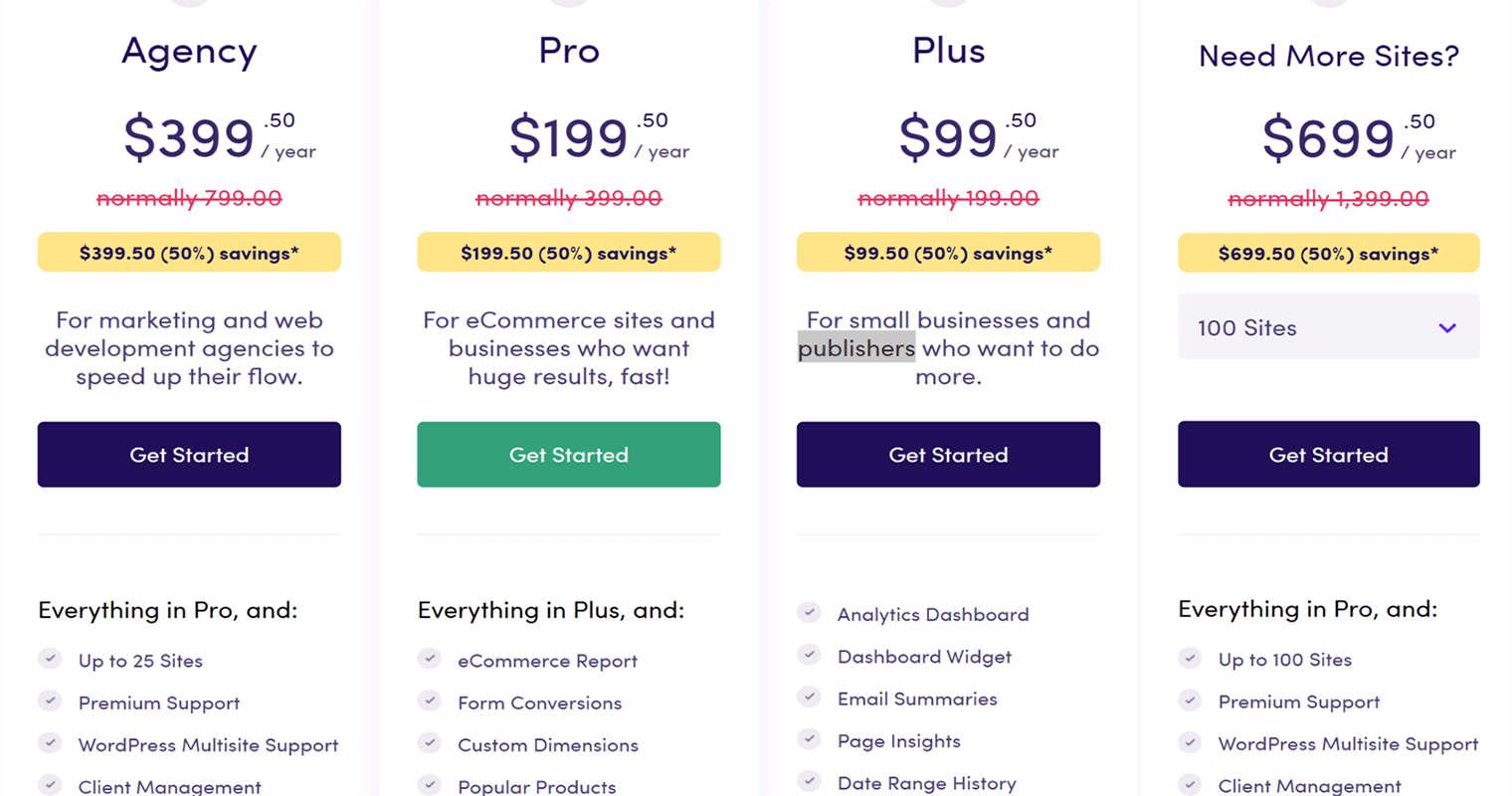Screen dimensions: 1512x796
Task: Open the 100 Sites dropdown
Action: click(1328, 327)
